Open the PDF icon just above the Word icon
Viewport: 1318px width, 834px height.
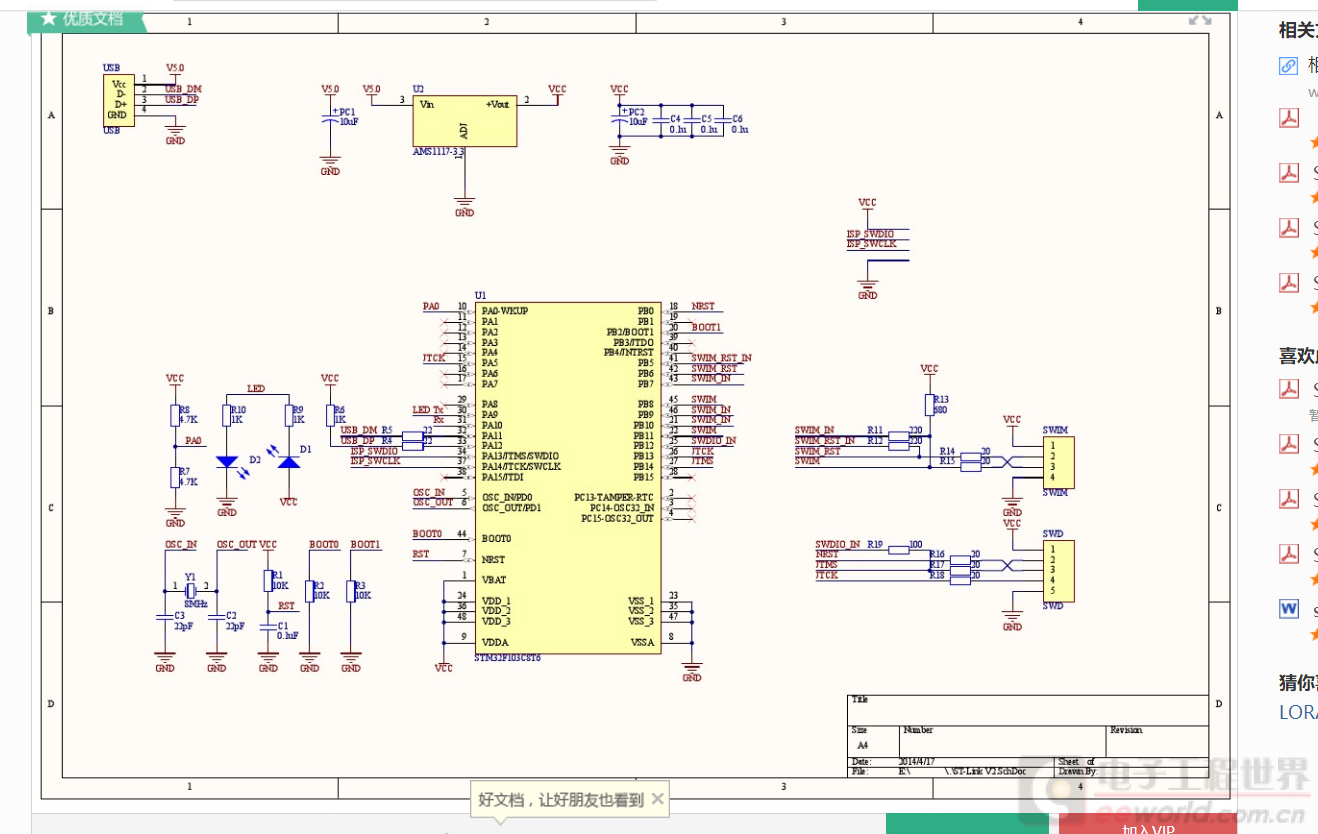coord(1288,553)
